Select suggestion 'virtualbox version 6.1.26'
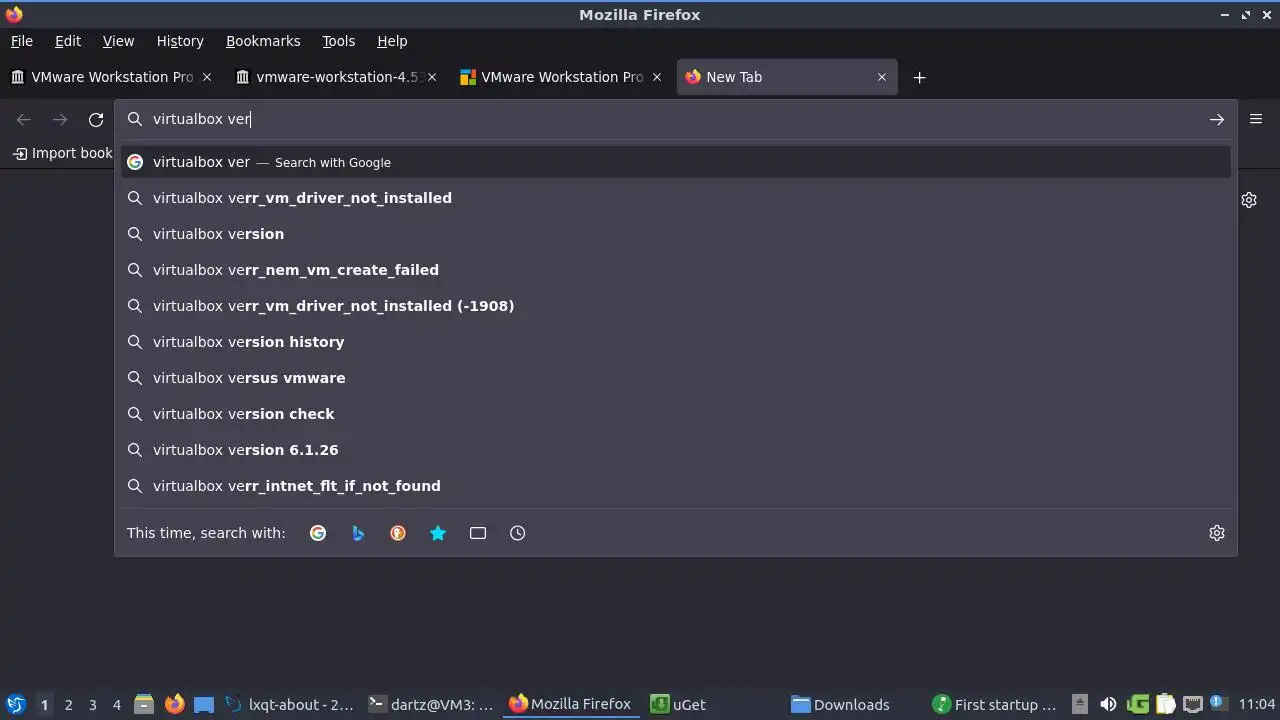Screen dimensions: 1280x720 tap(676, 450)
